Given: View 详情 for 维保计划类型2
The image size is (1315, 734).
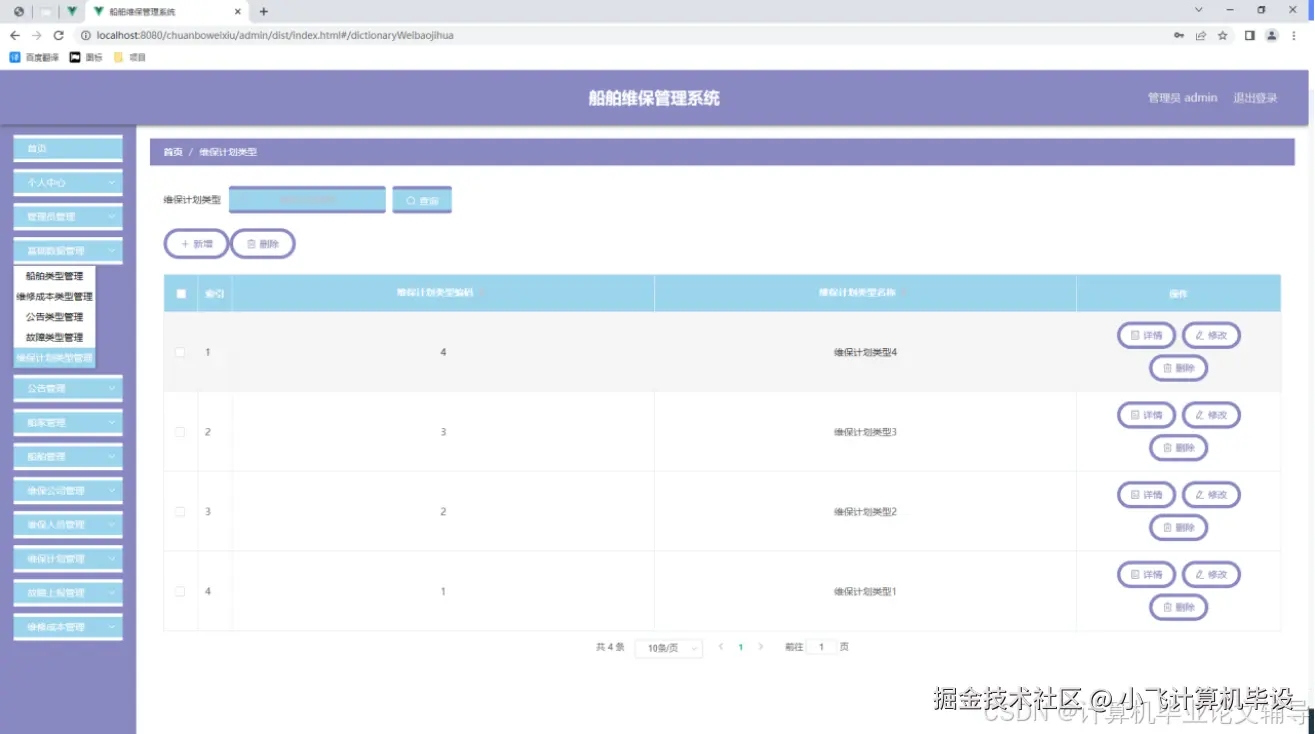Looking at the screenshot, I should pyautogui.click(x=1146, y=494).
